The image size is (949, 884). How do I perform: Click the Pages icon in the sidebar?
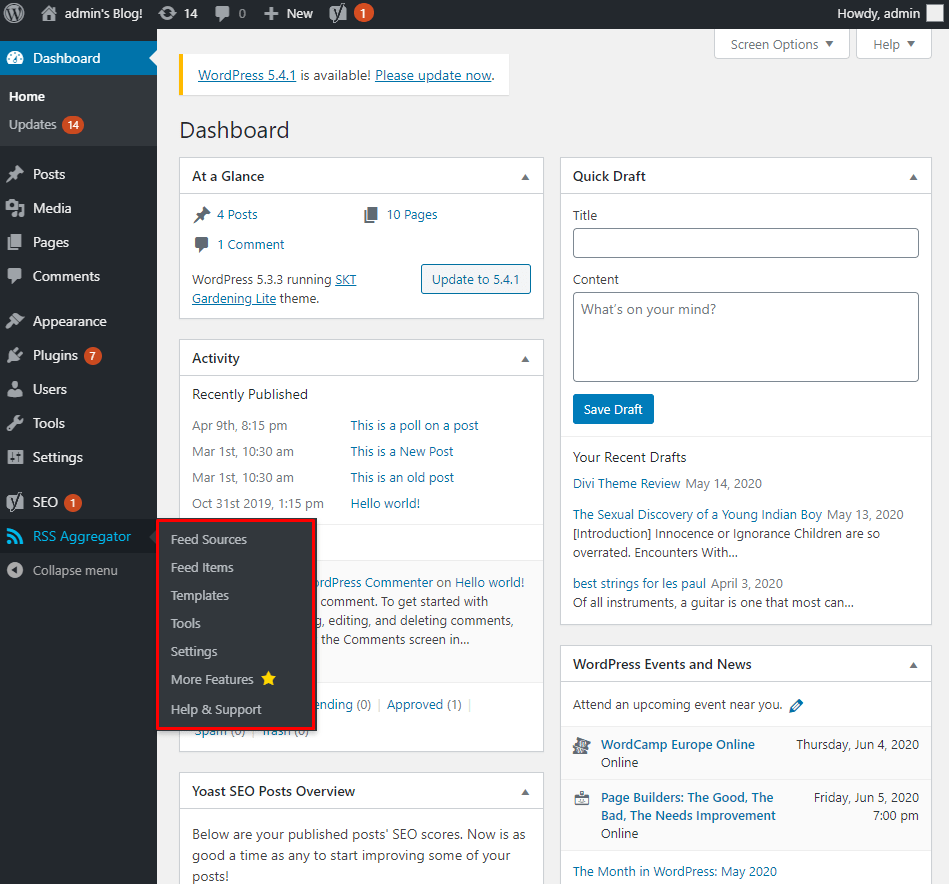[15, 242]
